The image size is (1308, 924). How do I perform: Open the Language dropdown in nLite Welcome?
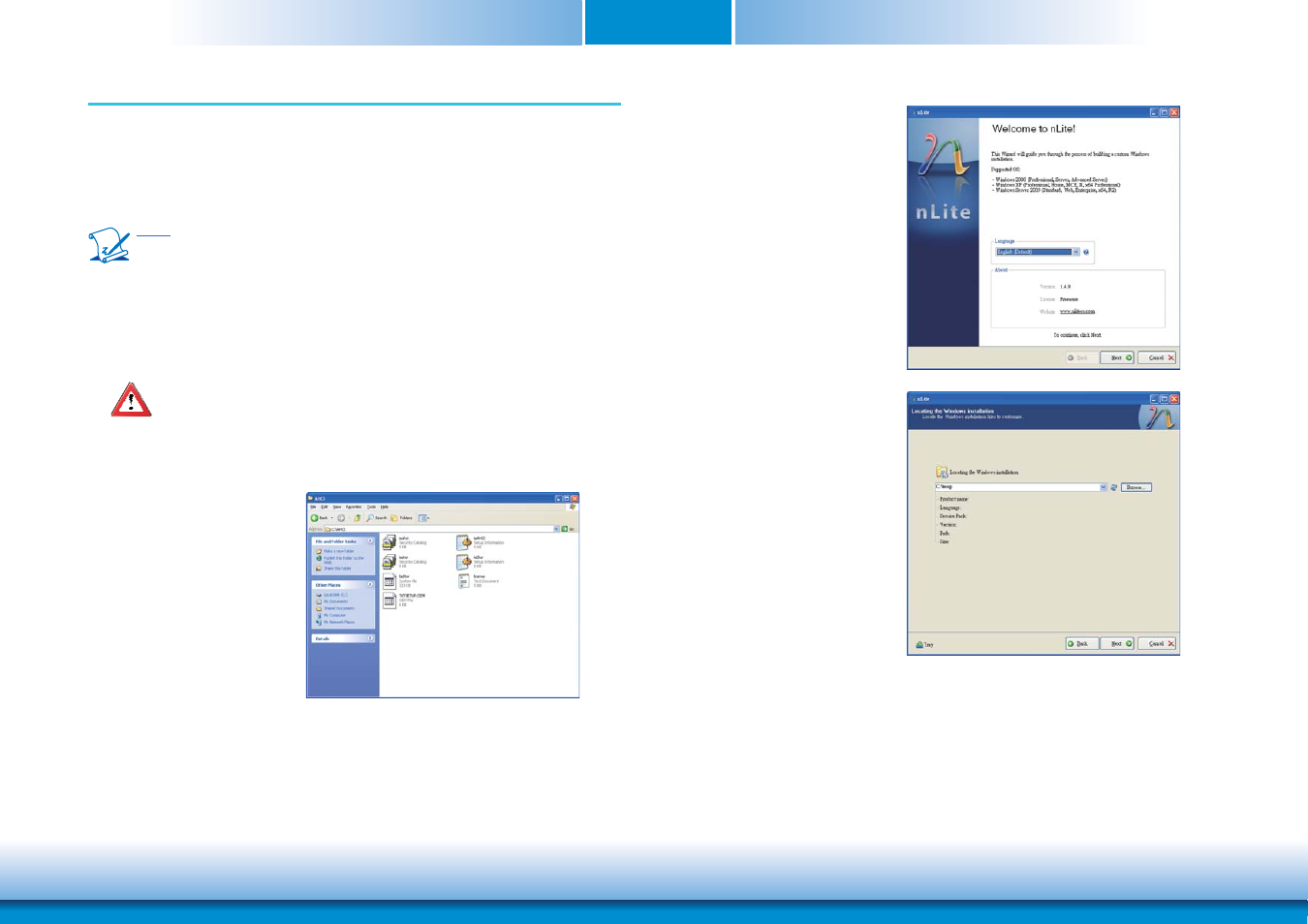[x=1038, y=252]
